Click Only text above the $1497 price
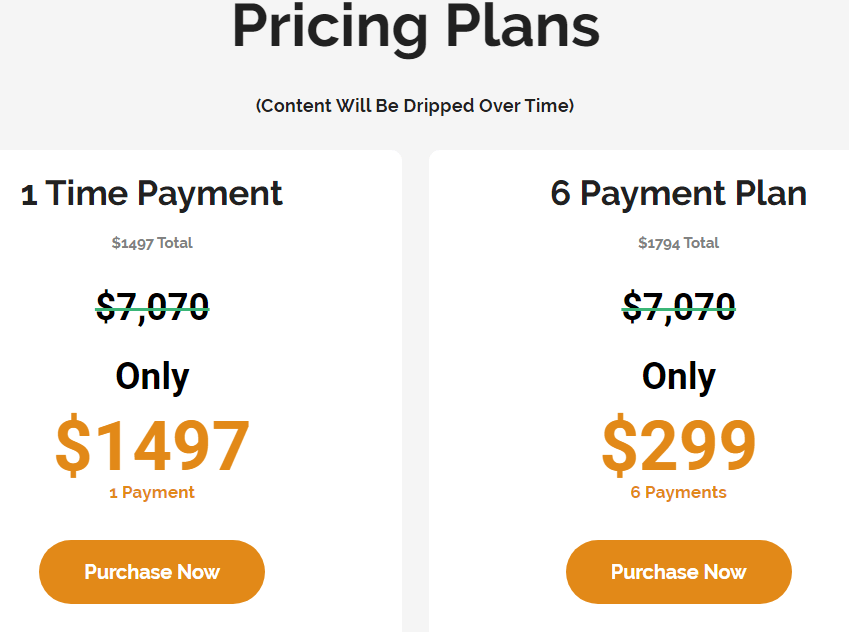Viewport: 849px width, 632px height. 152,377
